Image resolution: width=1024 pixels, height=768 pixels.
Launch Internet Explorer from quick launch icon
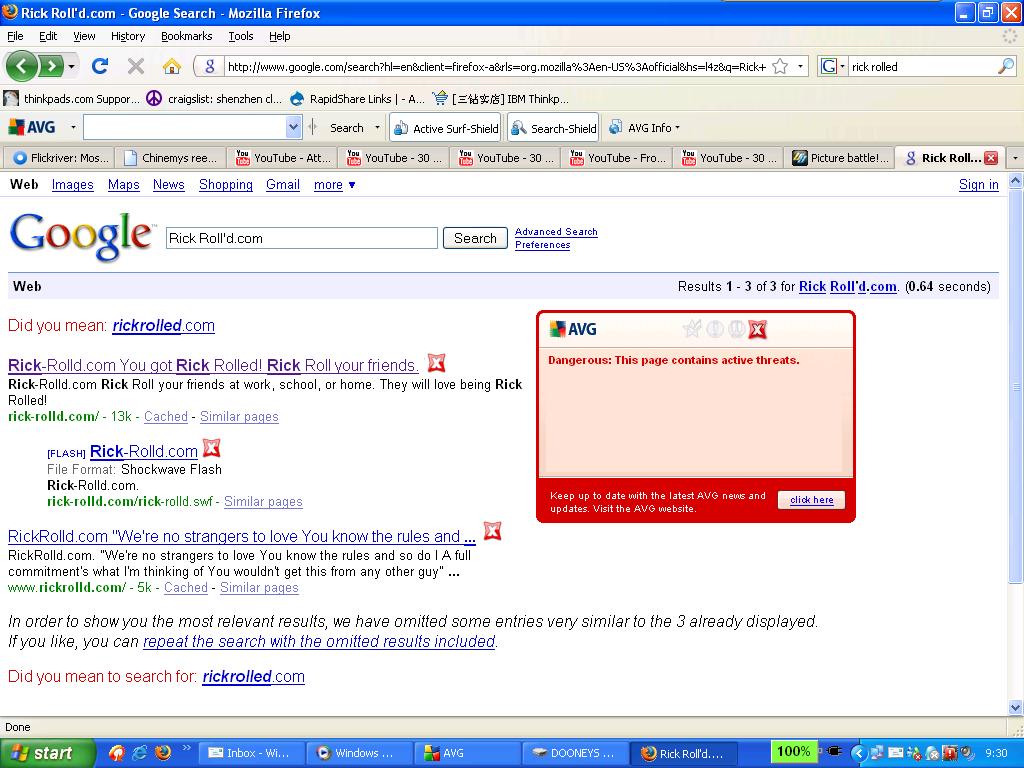[x=139, y=753]
